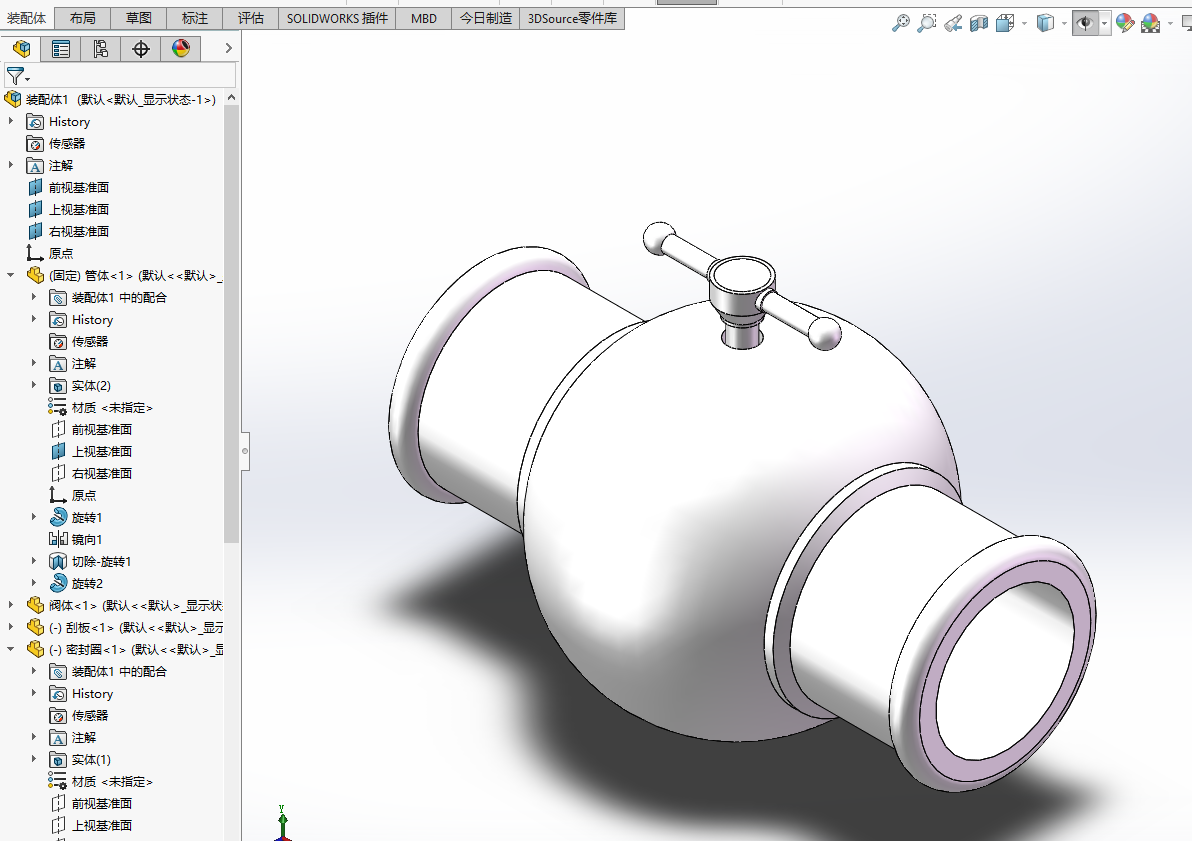Image resolution: width=1192 pixels, height=841 pixels.
Task: Click the Edit Appearance icon
Action: pyautogui.click(x=1125, y=24)
